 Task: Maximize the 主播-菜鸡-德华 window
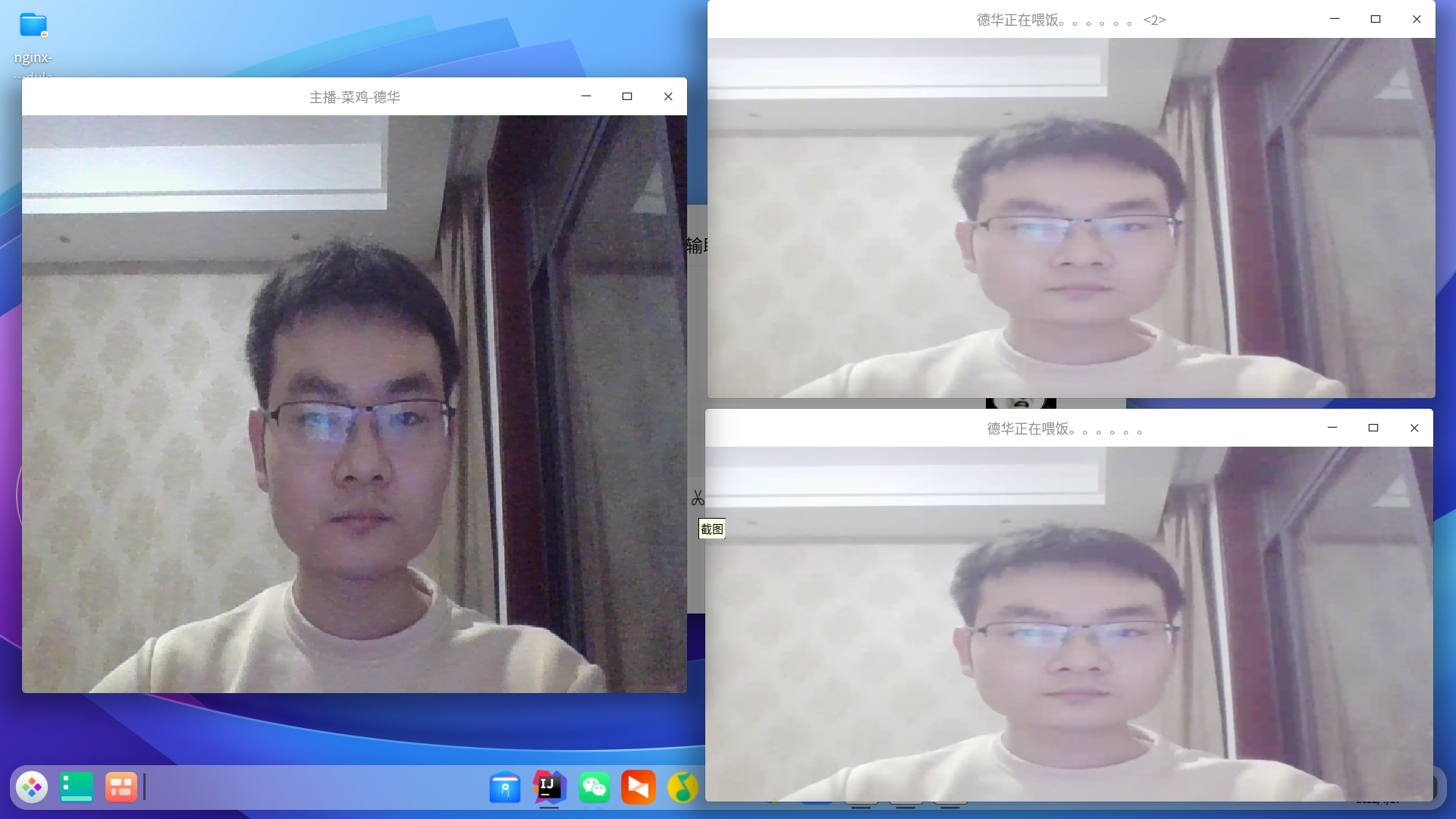(627, 96)
